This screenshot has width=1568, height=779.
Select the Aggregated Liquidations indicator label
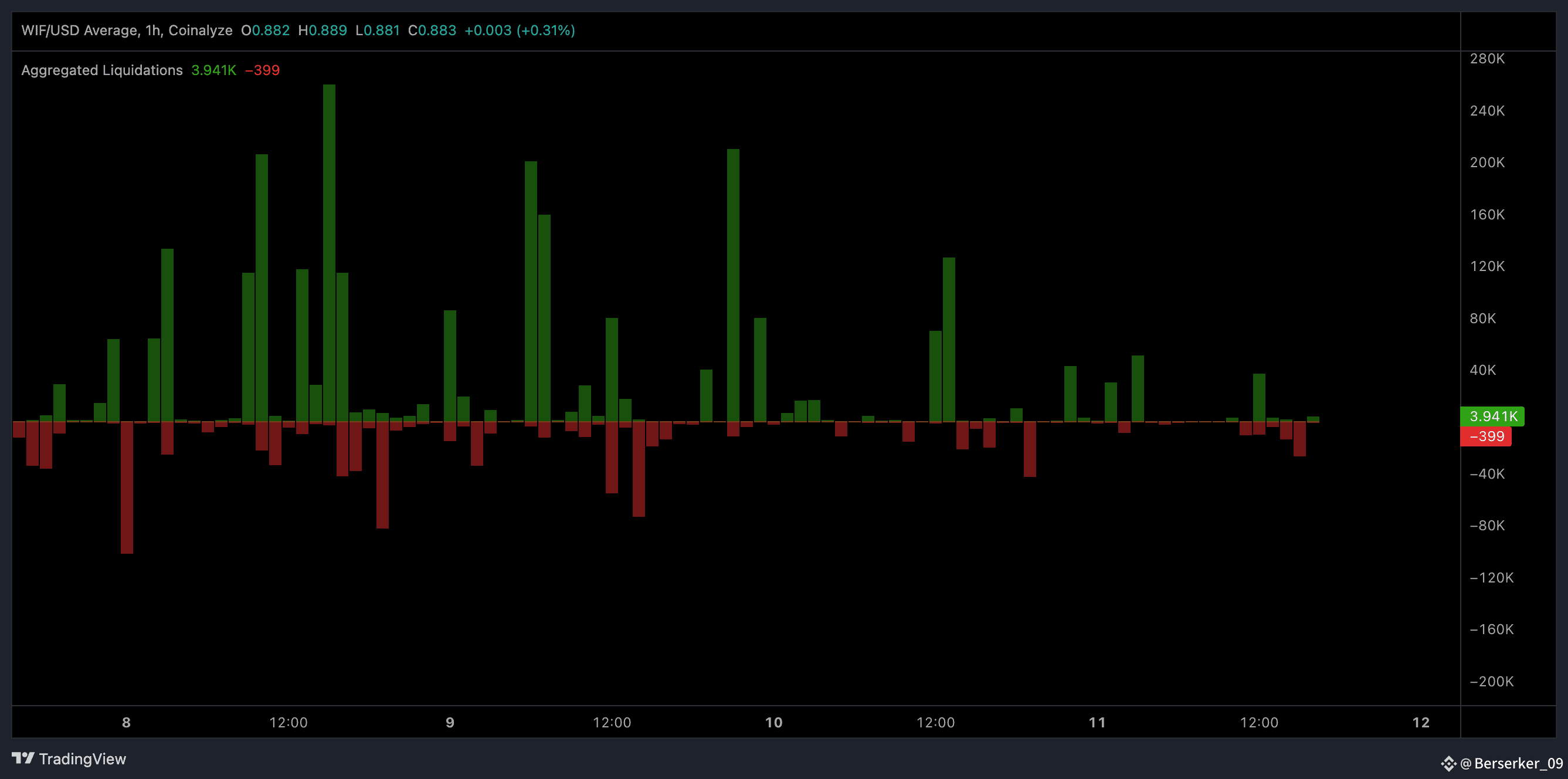(101, 70)
